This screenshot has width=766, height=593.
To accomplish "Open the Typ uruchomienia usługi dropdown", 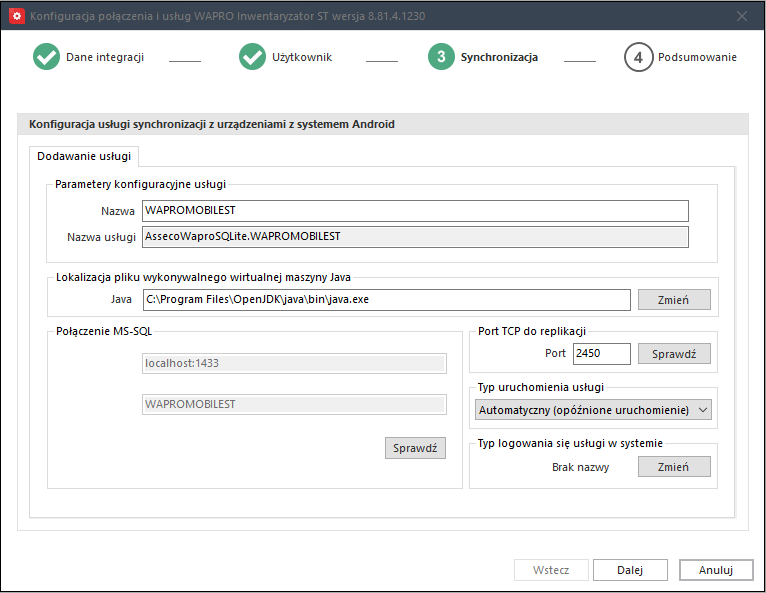I will point(593,410).
